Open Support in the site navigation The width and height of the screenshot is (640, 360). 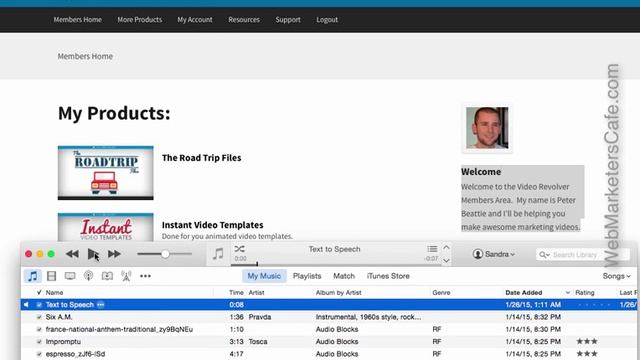tap(288, 20)
